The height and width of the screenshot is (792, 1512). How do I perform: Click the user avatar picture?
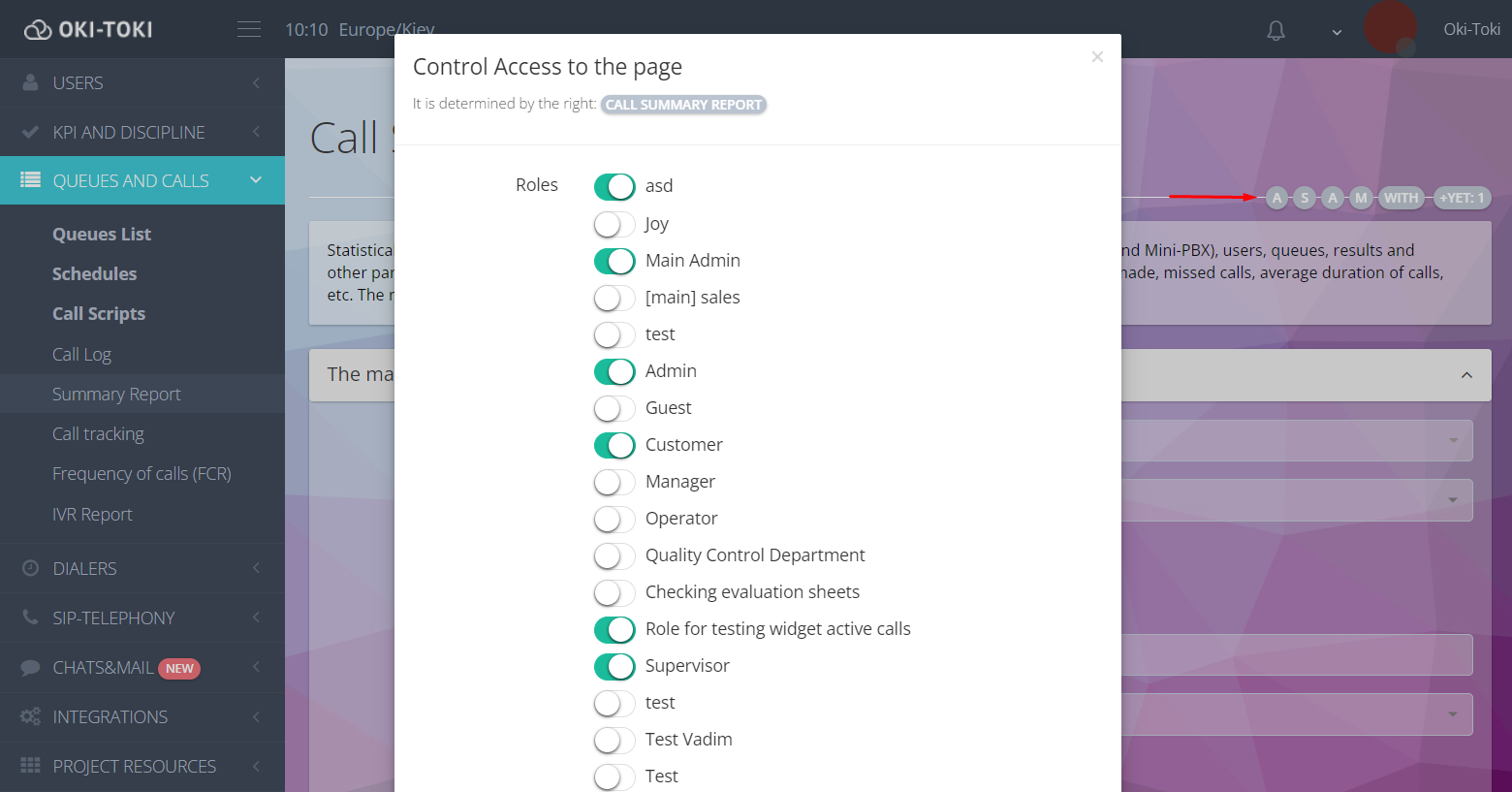pos(1390,28)
